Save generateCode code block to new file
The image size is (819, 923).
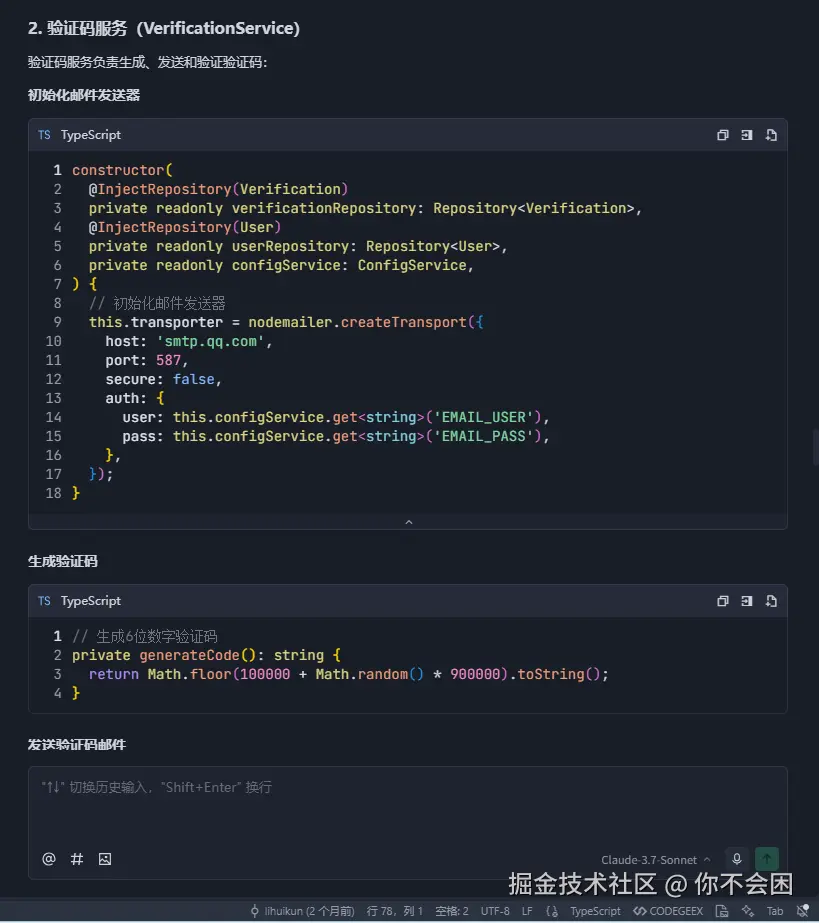[x=771, y=601]
